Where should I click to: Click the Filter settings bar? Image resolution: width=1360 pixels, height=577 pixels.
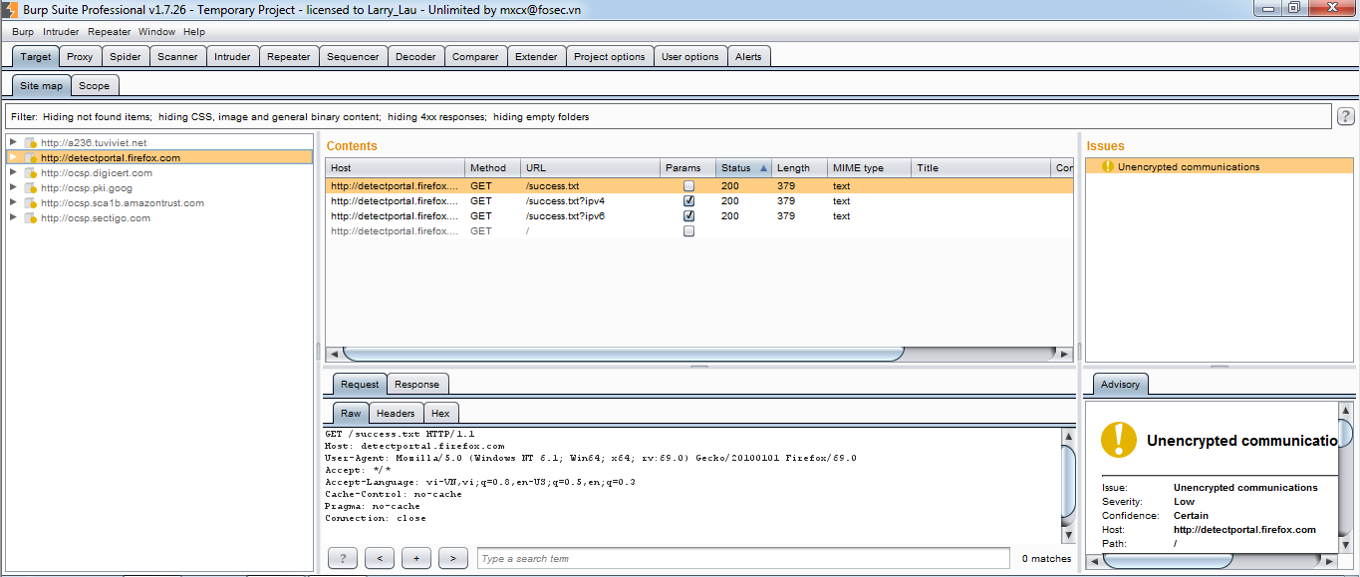[x=668, y=117]
